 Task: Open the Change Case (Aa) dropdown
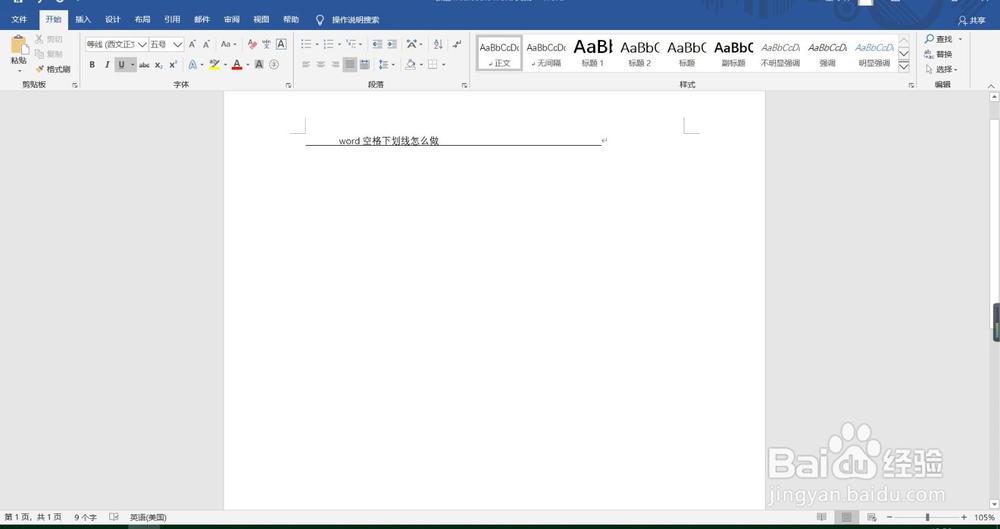point(228,45)
